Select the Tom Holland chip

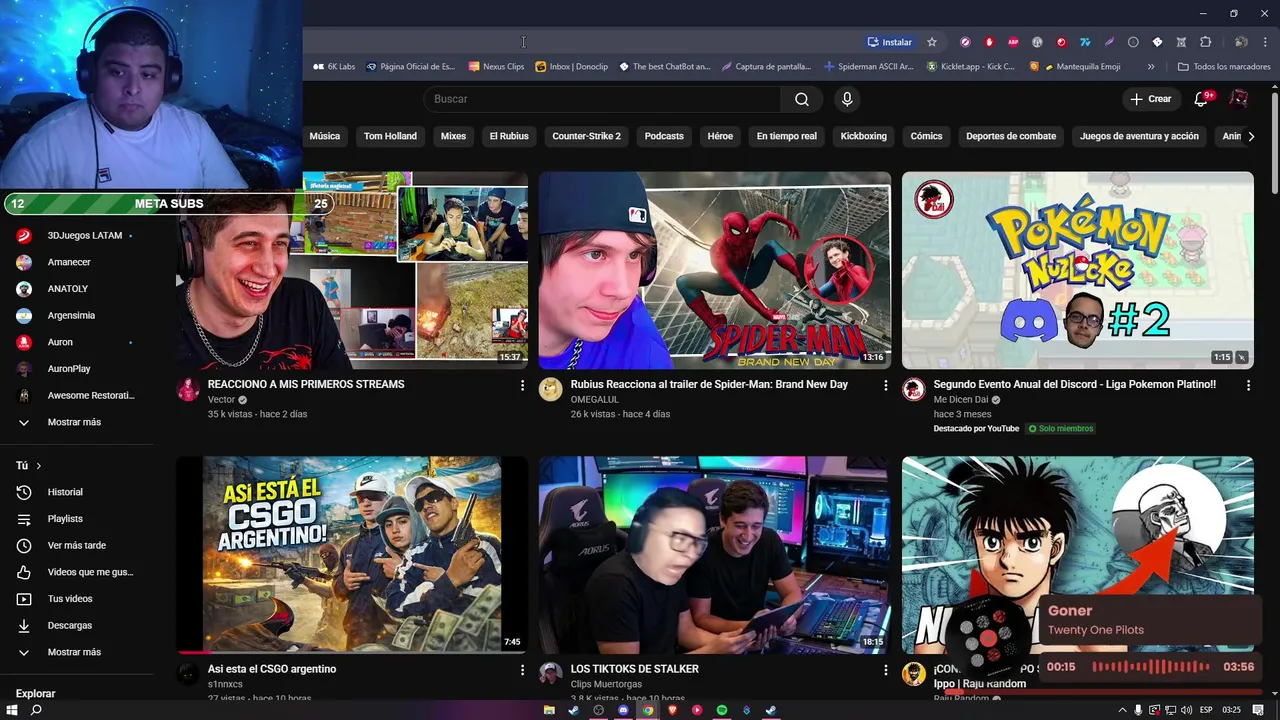pyautogui.click(x=390, y=136)
